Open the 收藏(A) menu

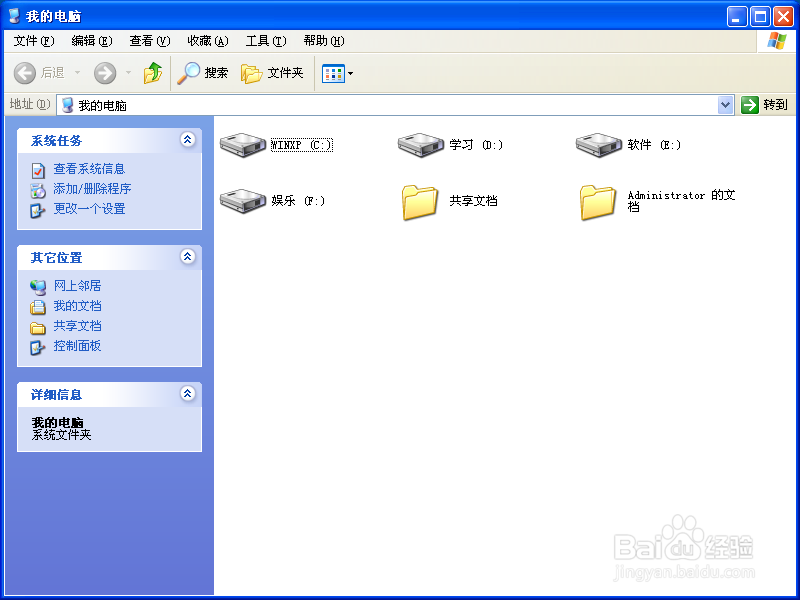(x=208, y=41)
